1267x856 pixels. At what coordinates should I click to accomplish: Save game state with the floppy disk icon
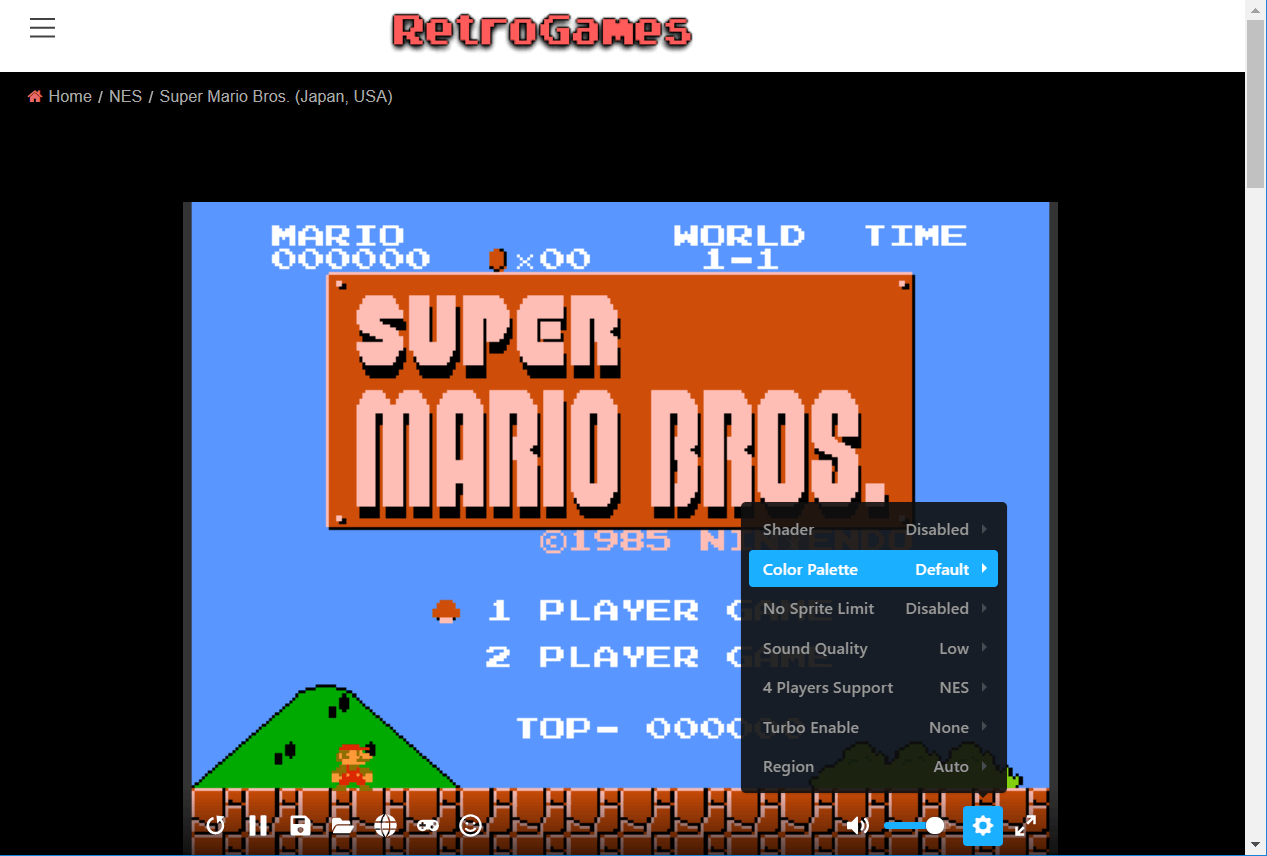click(x=300, y=825)
